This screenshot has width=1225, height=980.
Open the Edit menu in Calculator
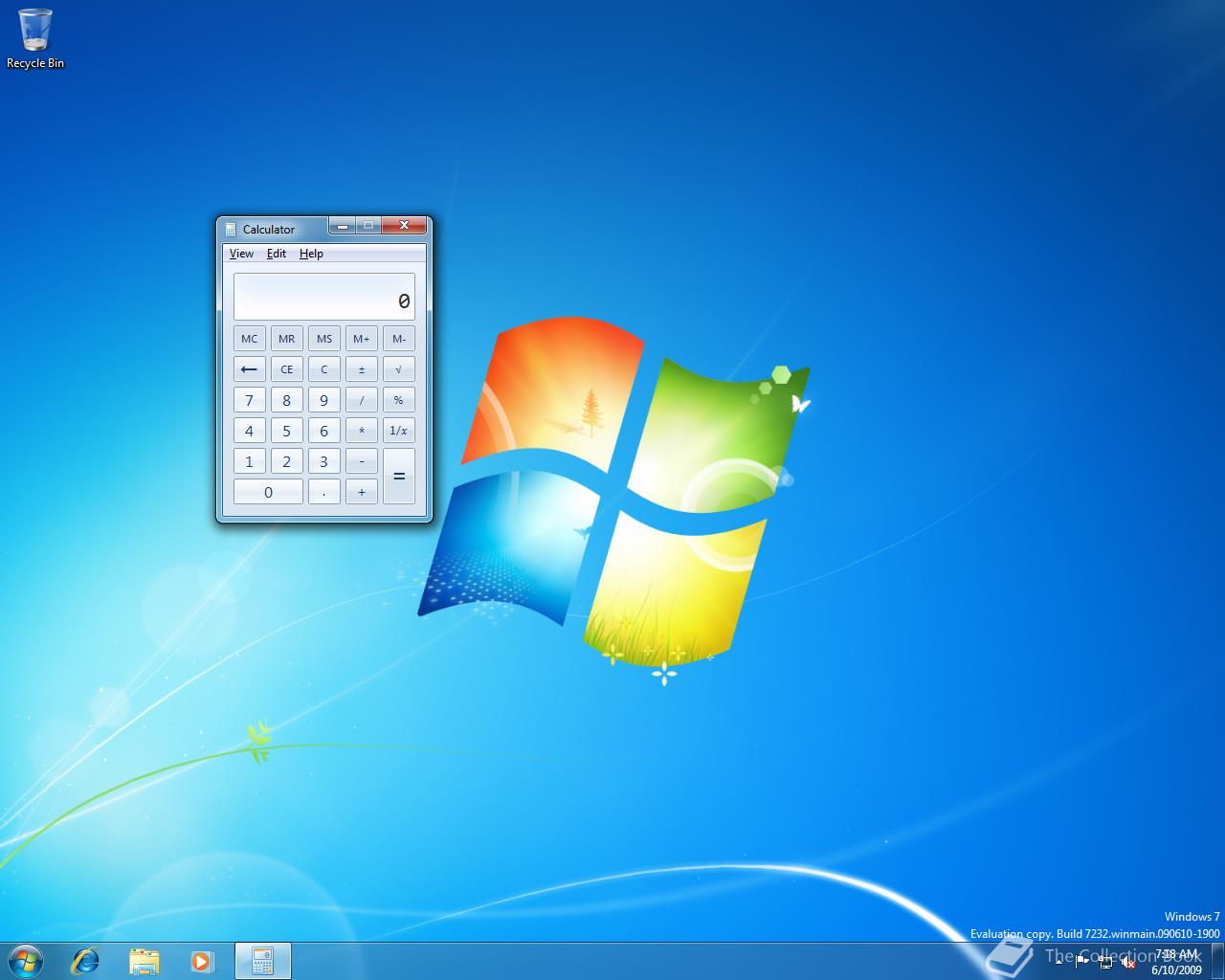277,254
